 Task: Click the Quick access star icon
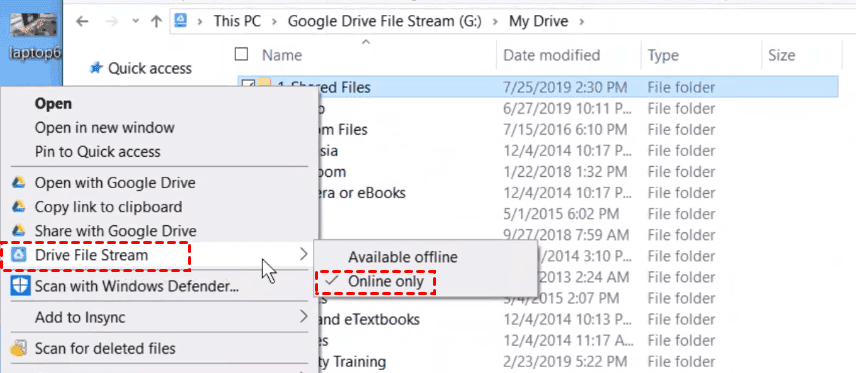97,68
